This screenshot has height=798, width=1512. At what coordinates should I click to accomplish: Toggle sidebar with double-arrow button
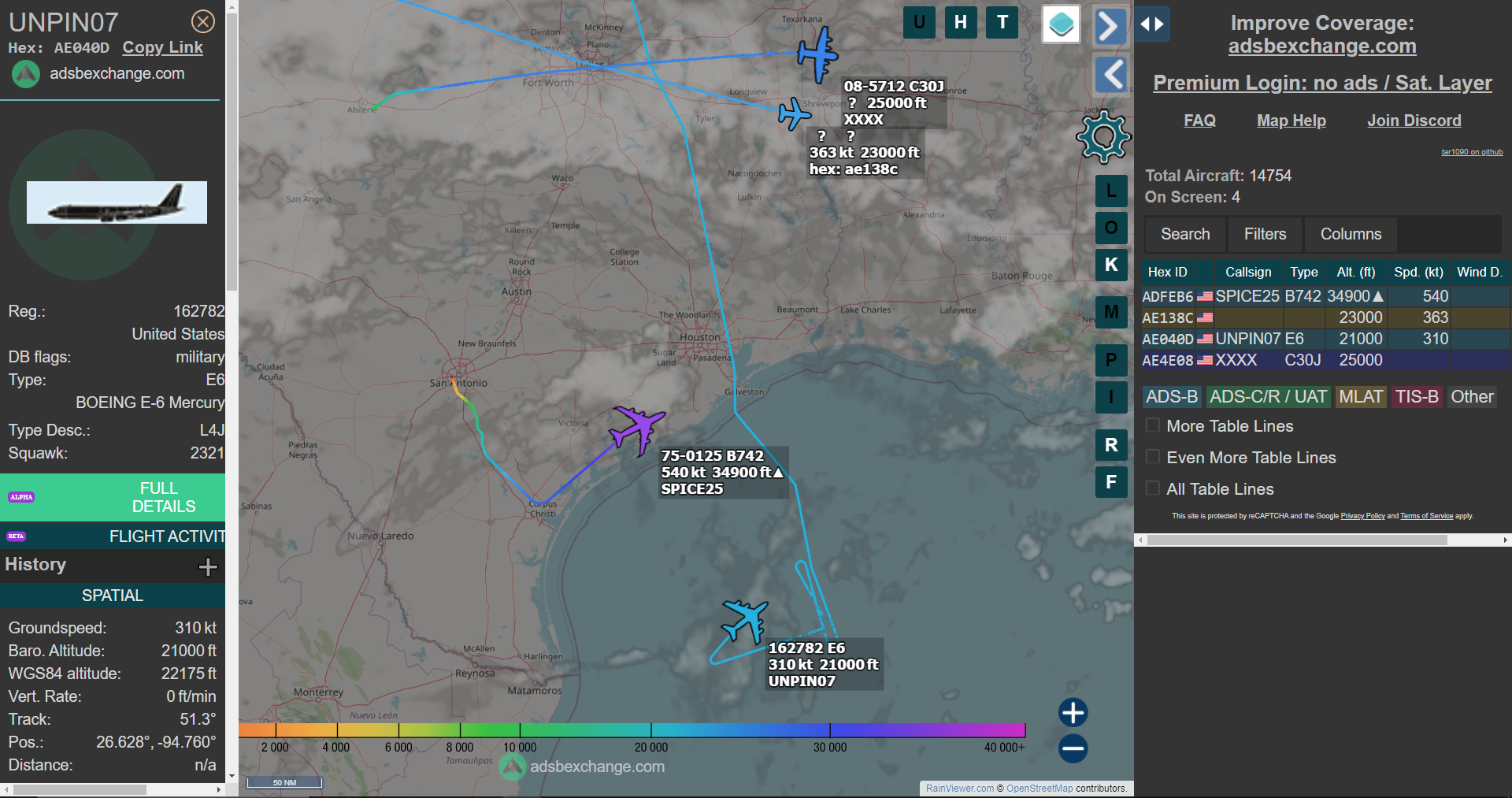[1152, 24]
